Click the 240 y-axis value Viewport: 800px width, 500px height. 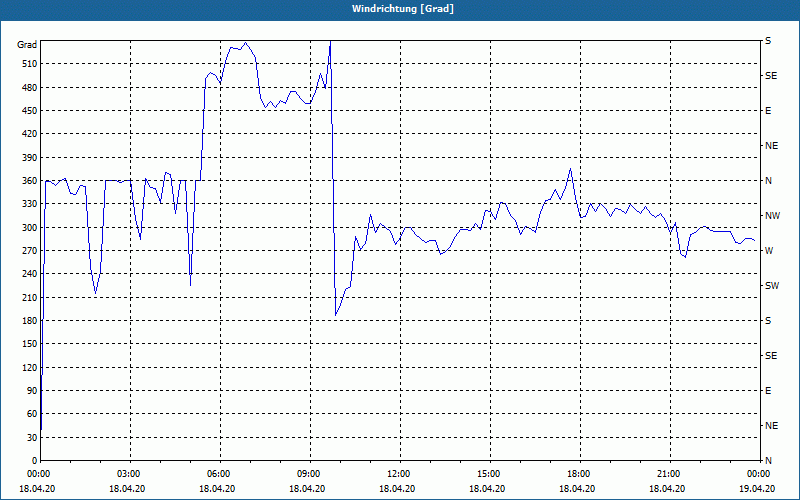point(30,274)
